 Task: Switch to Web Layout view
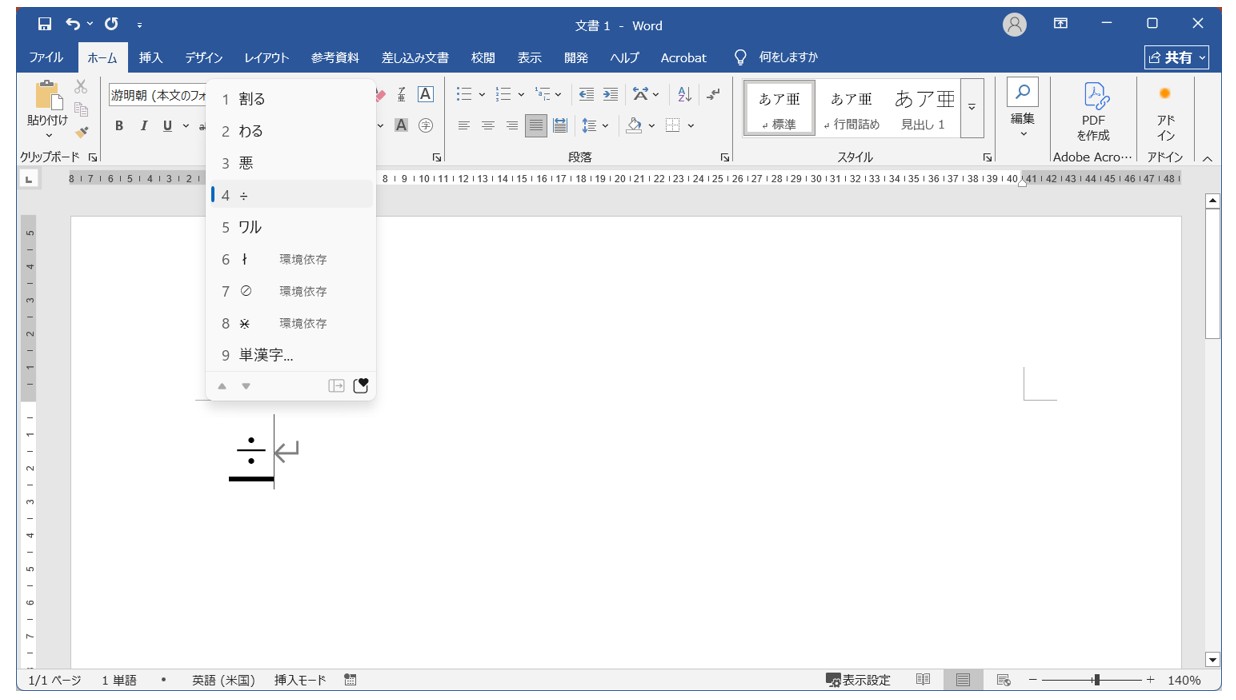click(1003, 680)
